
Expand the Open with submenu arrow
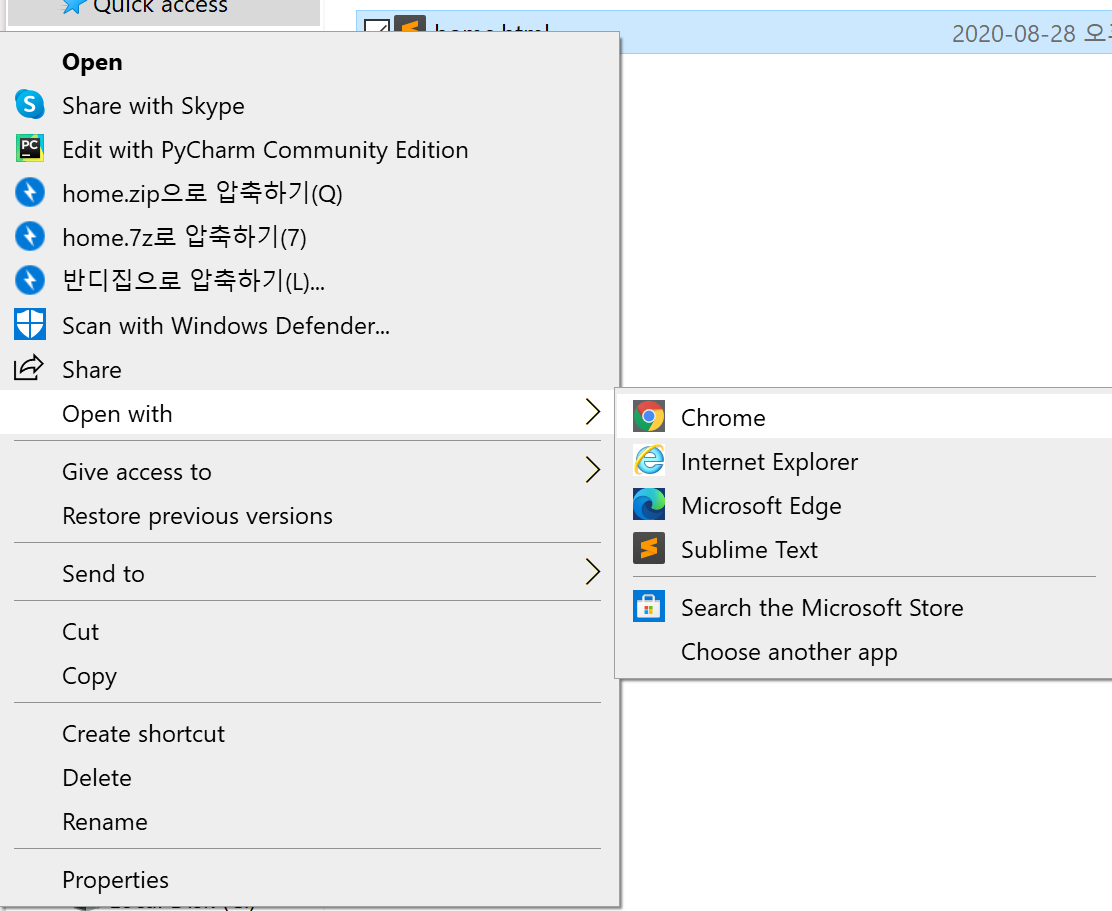[x=593, y=413]
